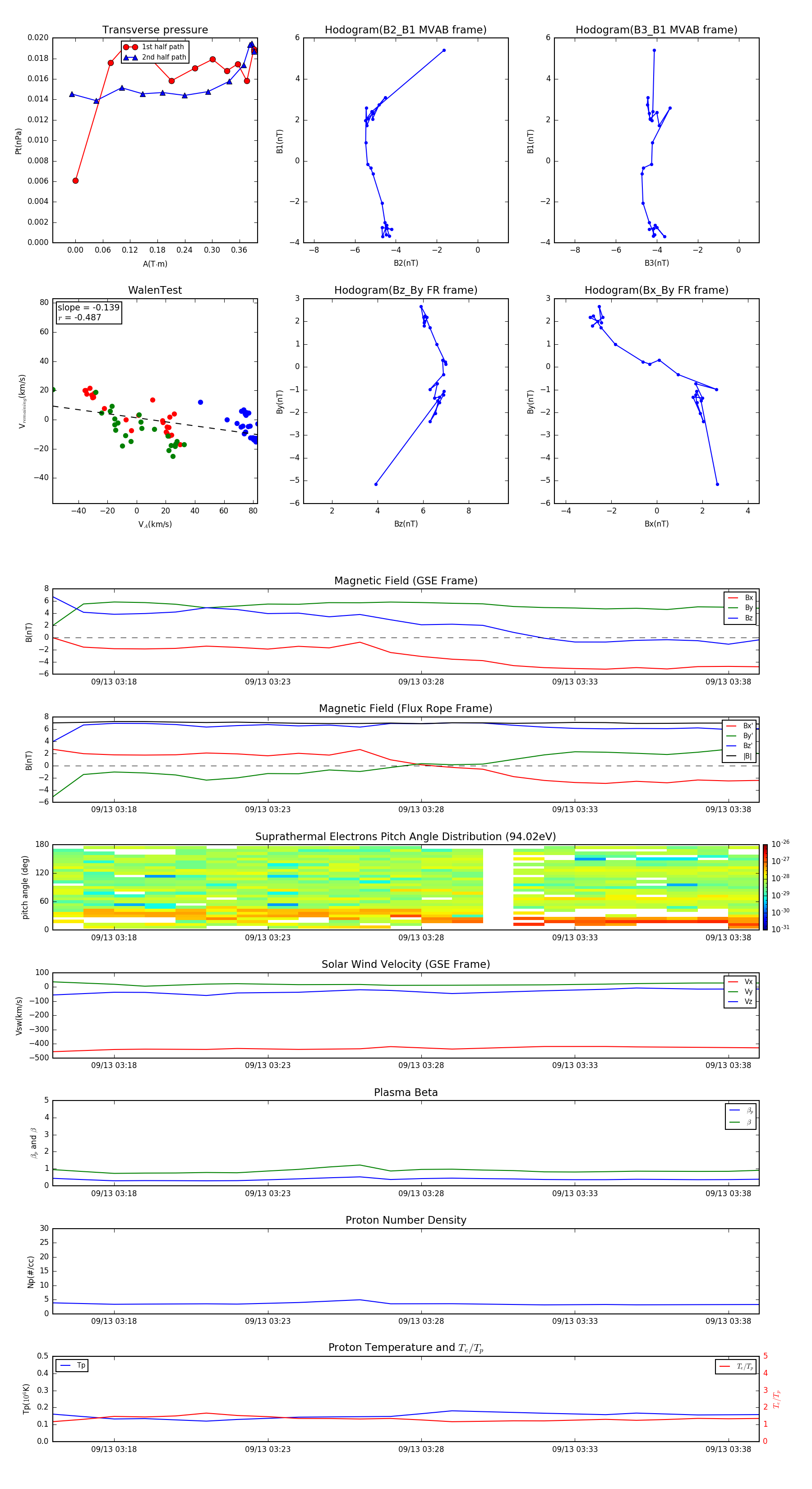Viewport: 812px width, 1489px height.
Task: Click the 'Pt(nPa)' y-axis label
Action: [18, 141]
